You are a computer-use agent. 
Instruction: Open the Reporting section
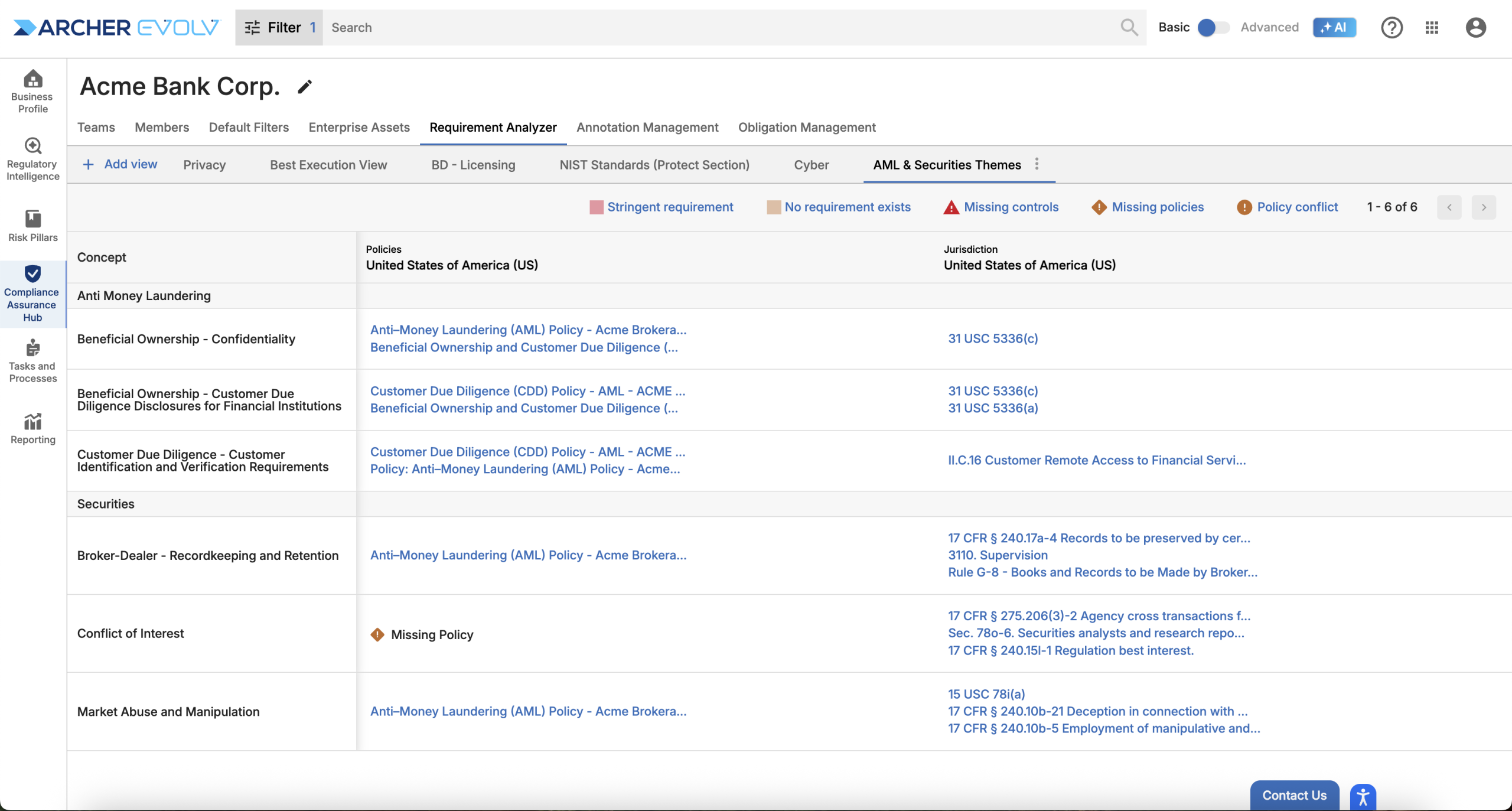click(x=32, y=429)
